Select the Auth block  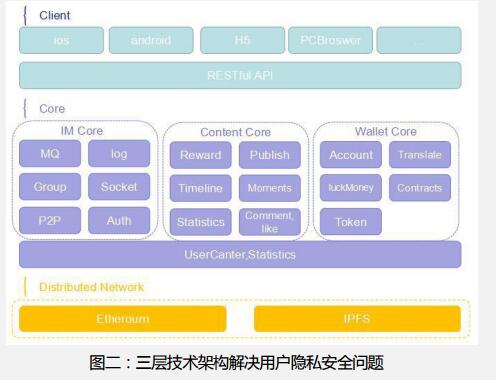pyautogui.click(x=119, y=220)
